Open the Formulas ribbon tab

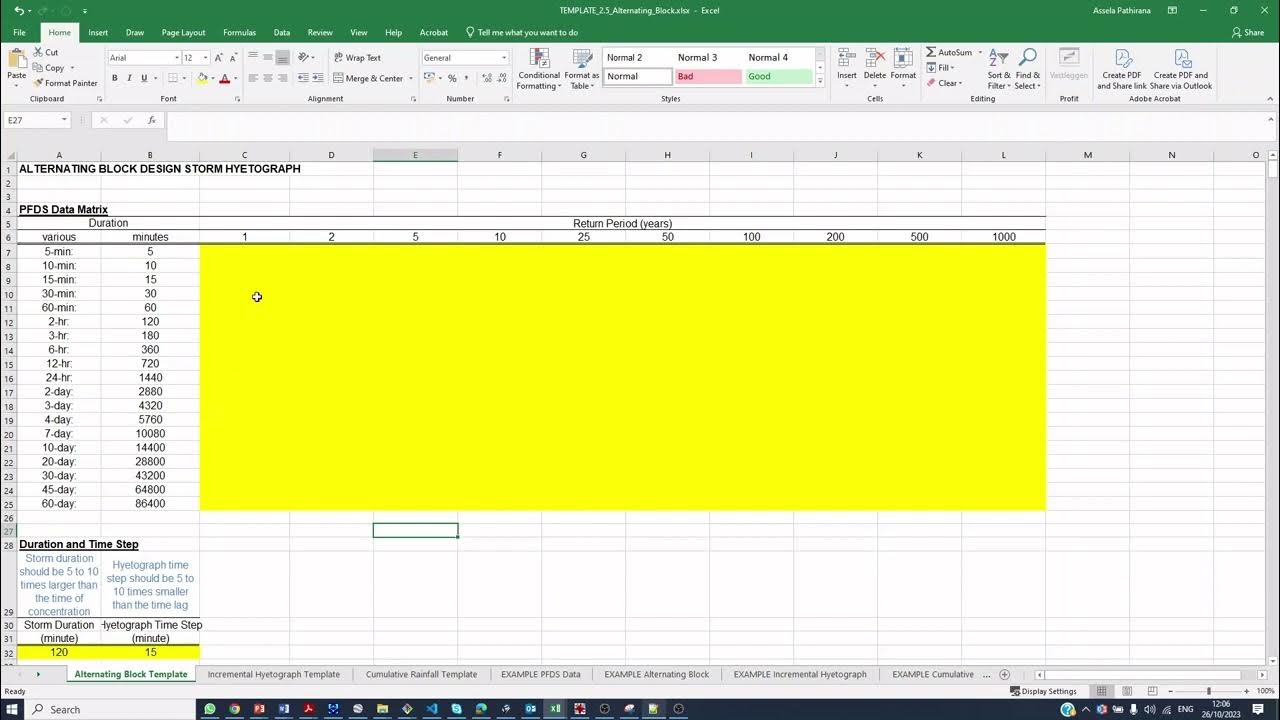pos(239,32)
